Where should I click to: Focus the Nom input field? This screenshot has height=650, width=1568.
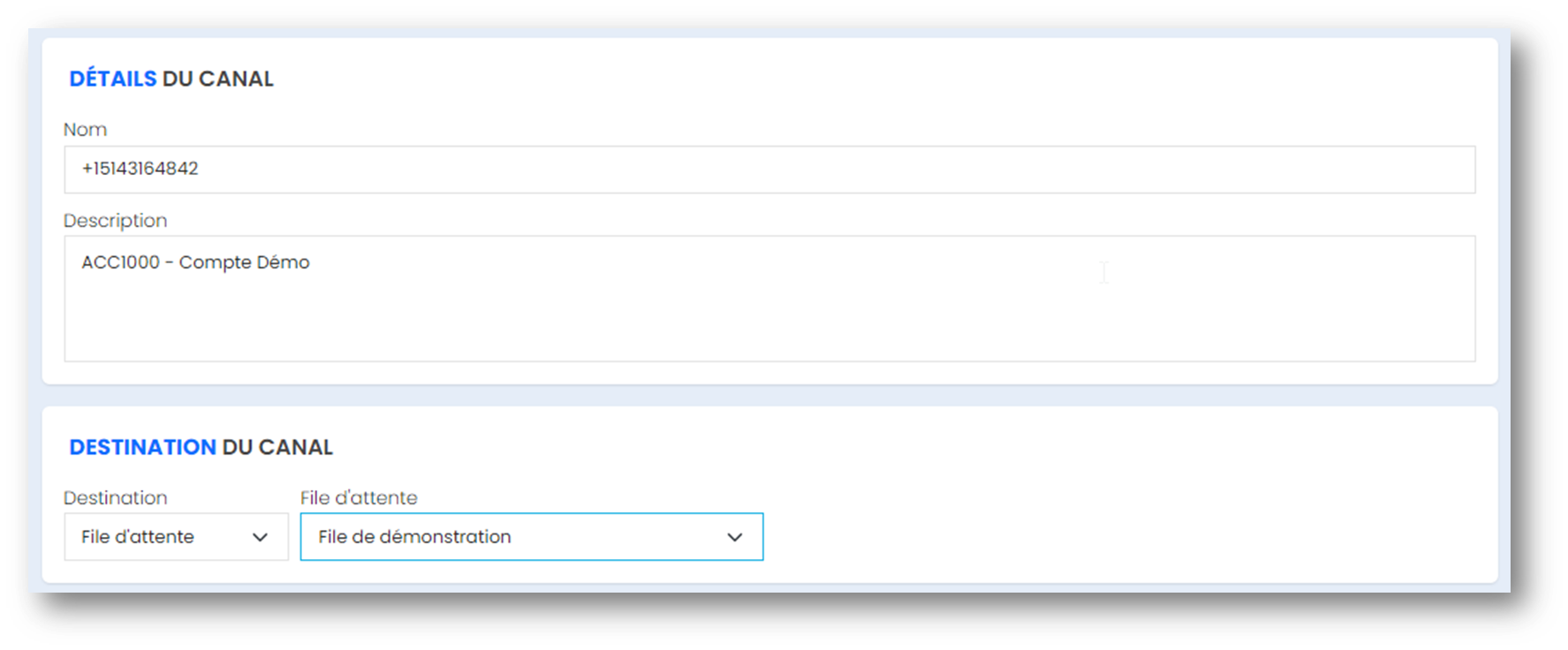[769, 170]
